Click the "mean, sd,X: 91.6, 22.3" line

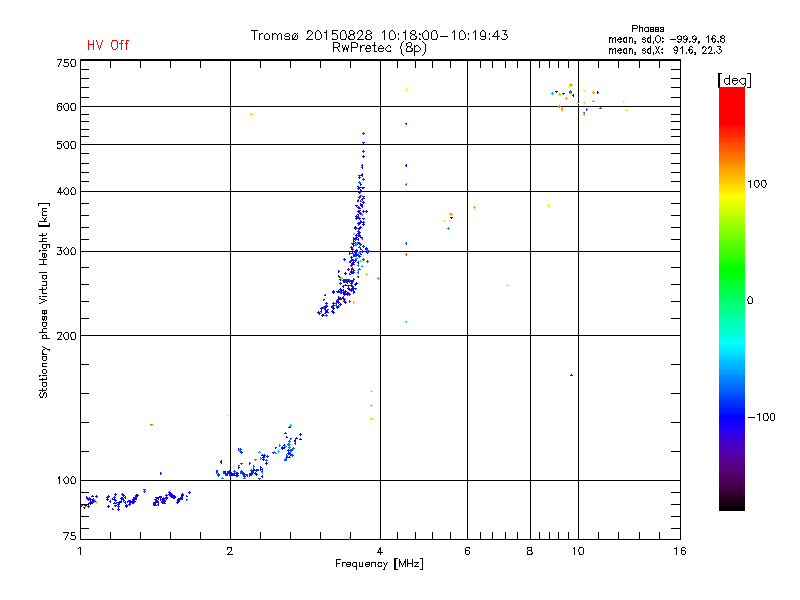[x=665, y=50]
